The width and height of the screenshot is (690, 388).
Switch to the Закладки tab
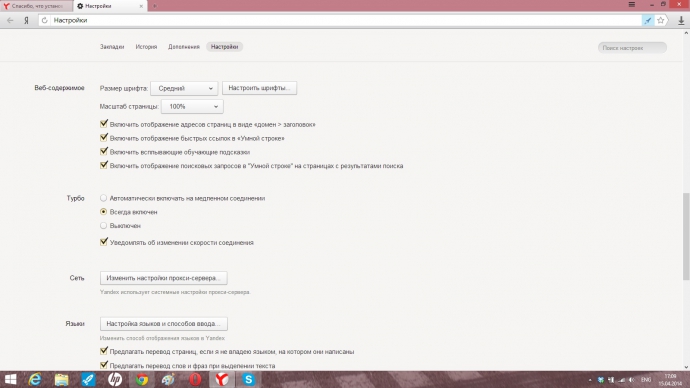pos(112,47)
